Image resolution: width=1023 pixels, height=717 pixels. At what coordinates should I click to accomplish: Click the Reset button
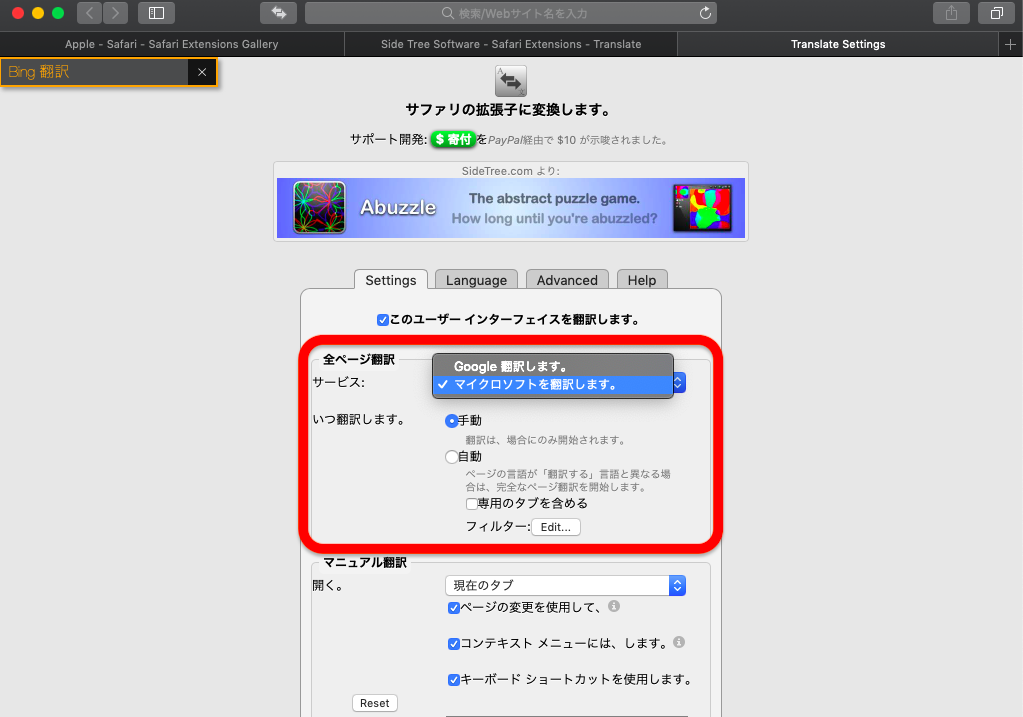point(374,703)
